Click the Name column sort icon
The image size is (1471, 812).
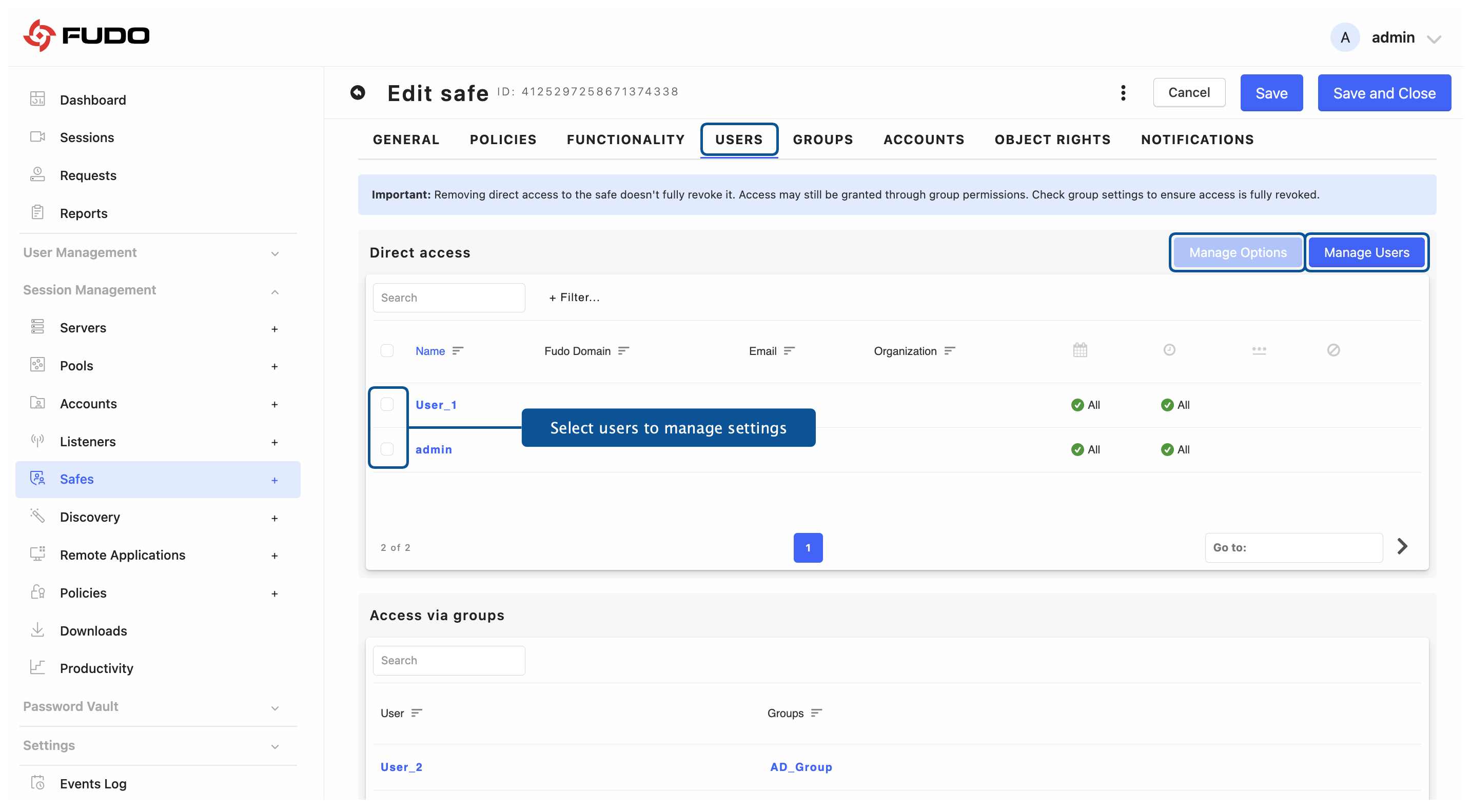click(457, 351)
